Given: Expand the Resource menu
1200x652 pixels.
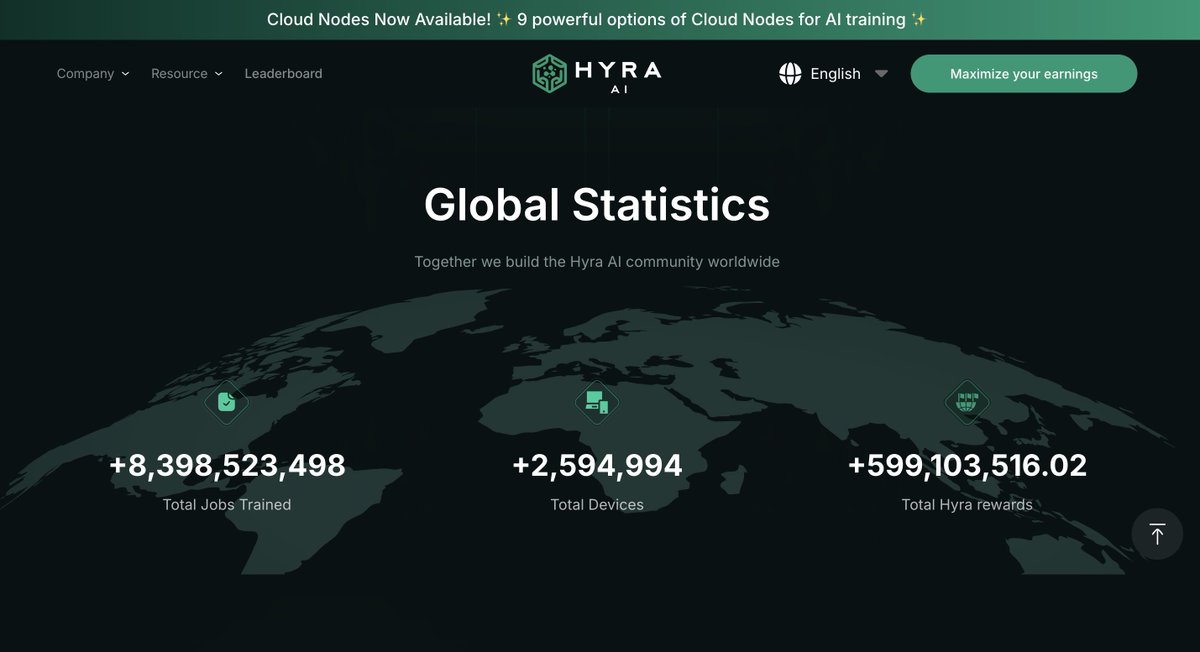Looking at the screenshot, I should [x=187, y=73].
